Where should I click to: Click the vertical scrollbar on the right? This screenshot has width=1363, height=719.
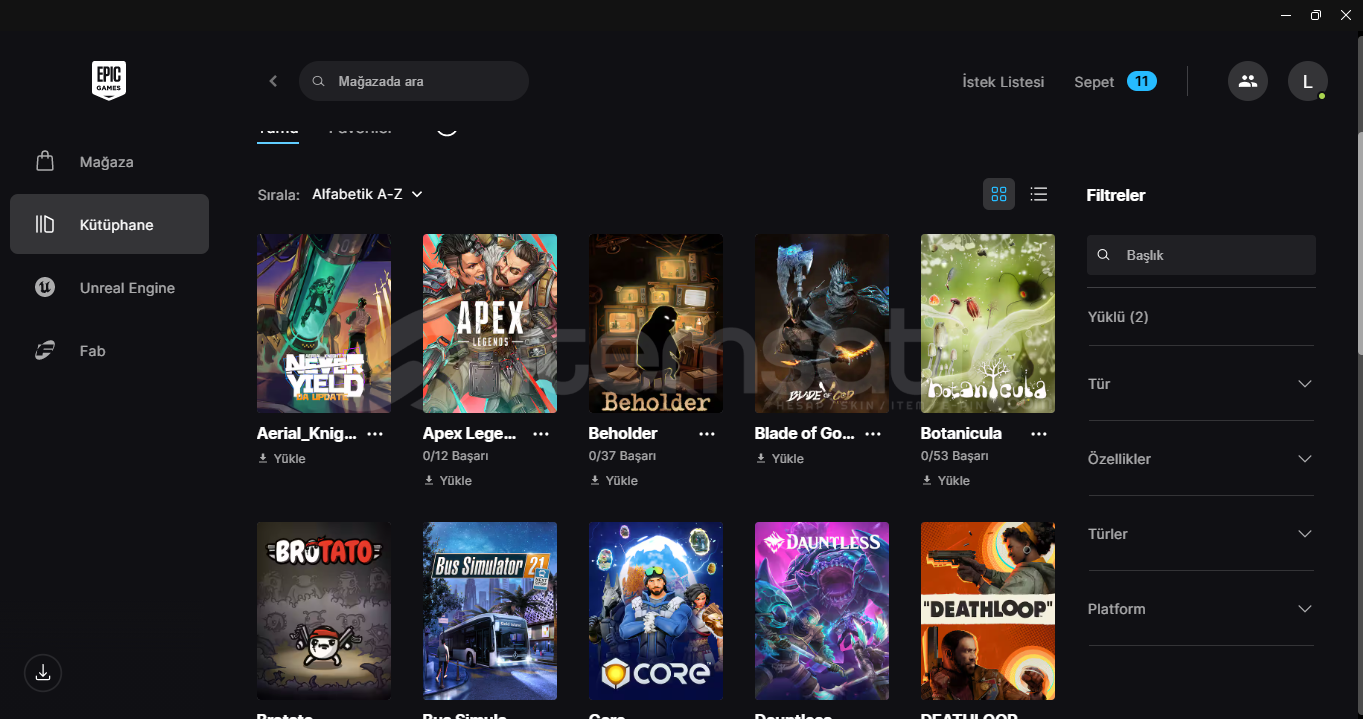click(x=1358, y=243)
